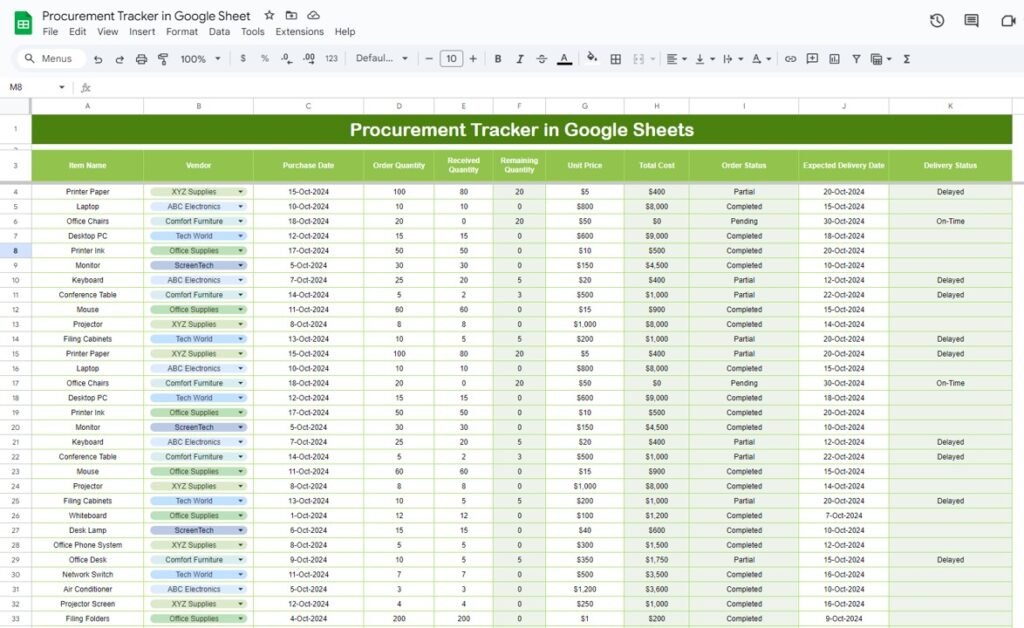Click the Insert chart icon
Screen dimensions: 1024x628
[836, 59]
